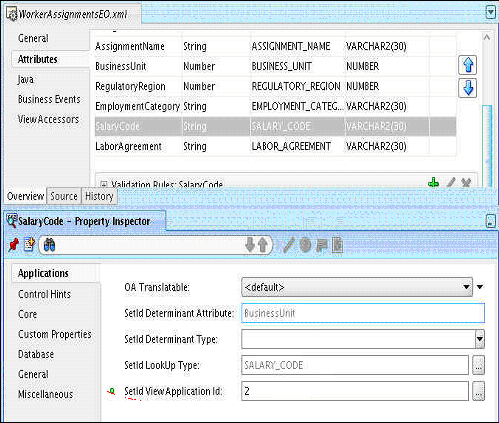Click scrollbar up arrow of attributes table
Image resolution: width=499 pixels, height=423 pixels.
click(487, 38)
